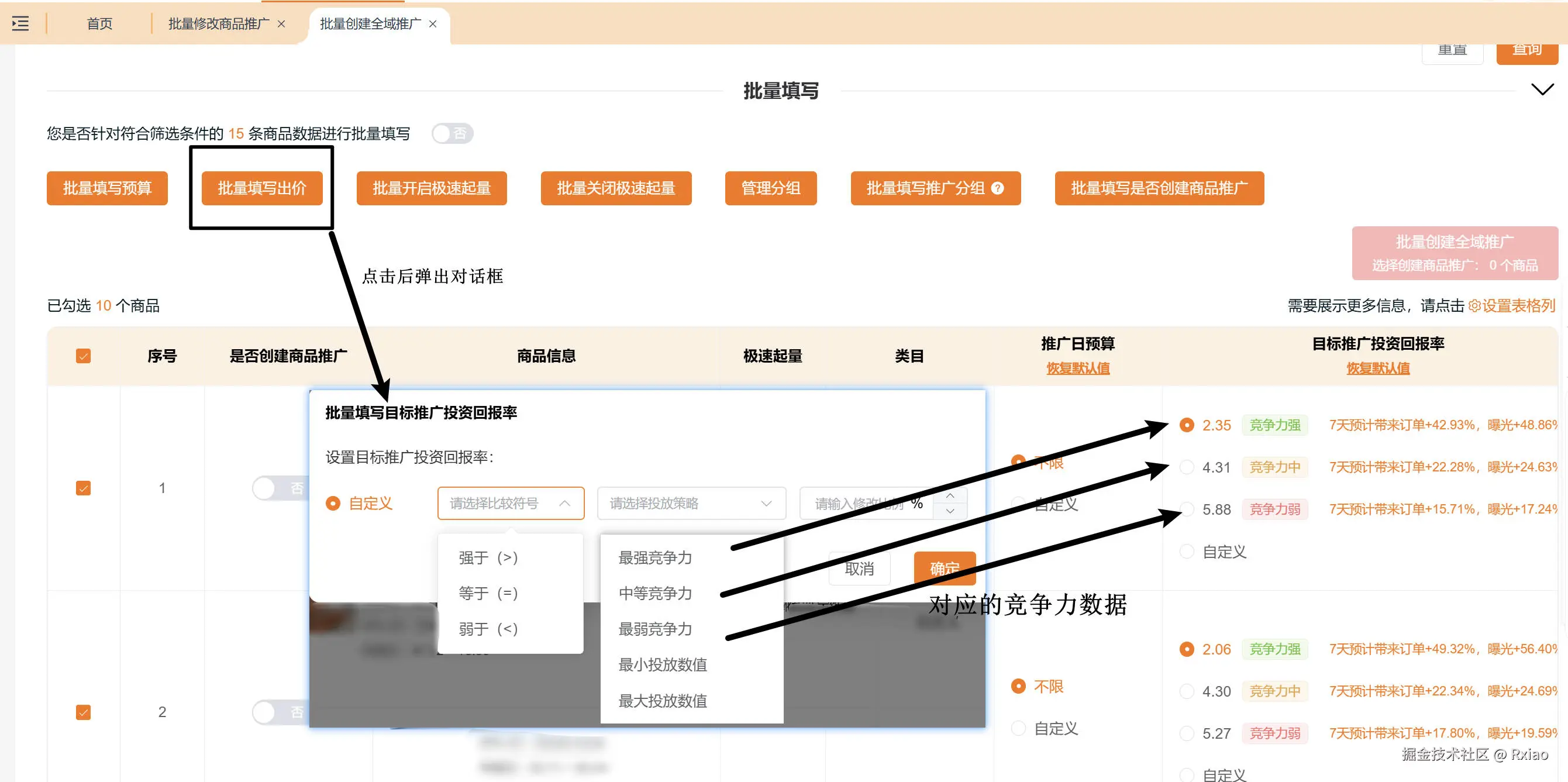
Task: Click the 批量填写出价 button
Action: tap(262, 188)
